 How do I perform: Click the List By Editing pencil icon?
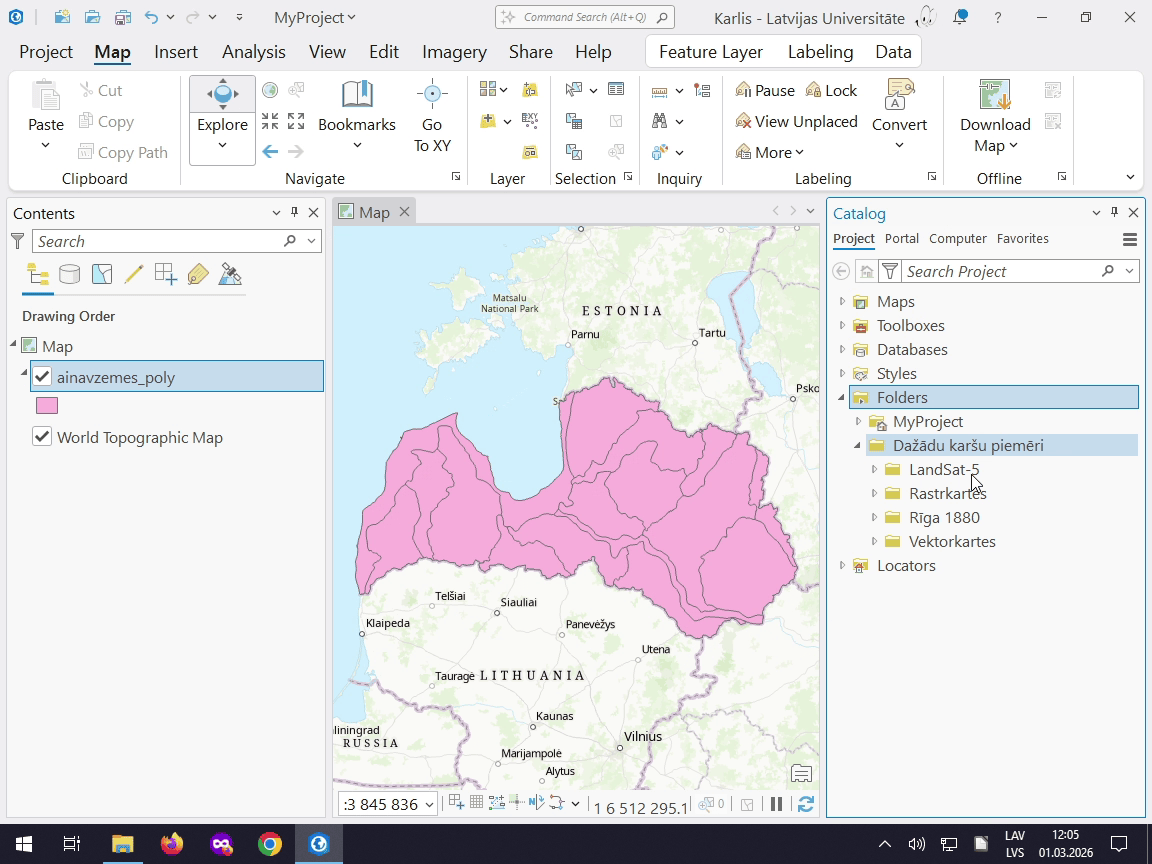(133, 274)
